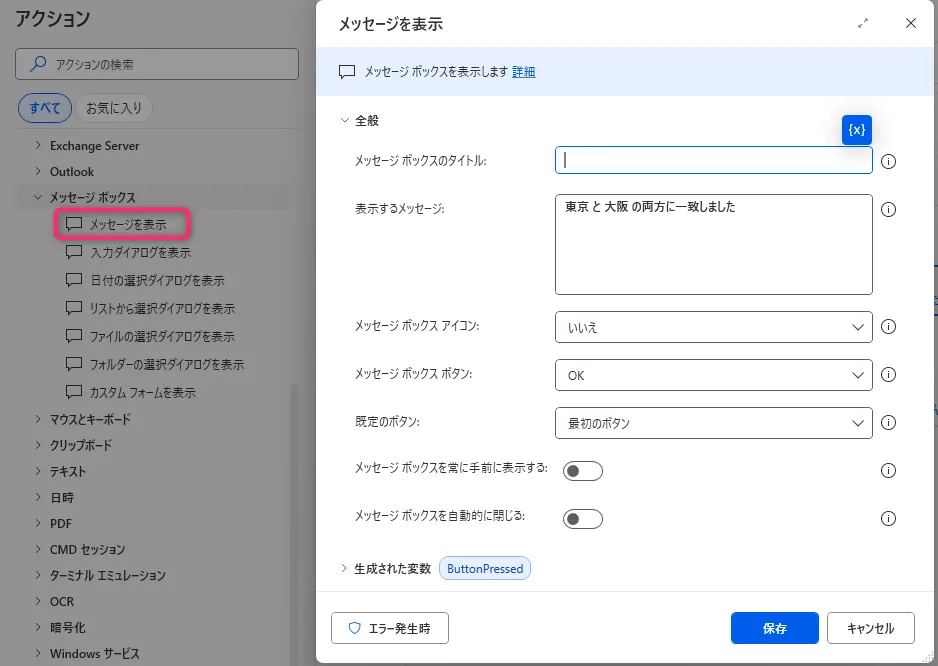Toggle メッセージ ボックスを常に手前に表示する switch
The image size is (938, 666).
[583, 471]
